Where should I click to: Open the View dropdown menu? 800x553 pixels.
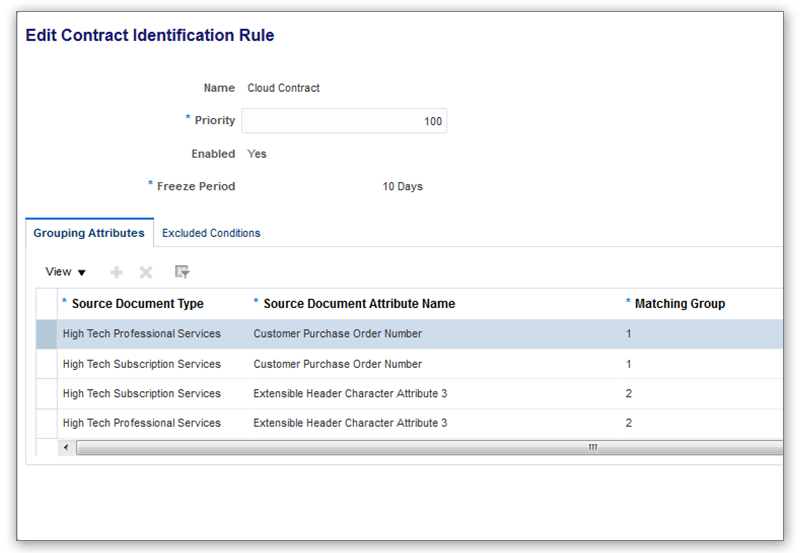[x=66, y=272]
